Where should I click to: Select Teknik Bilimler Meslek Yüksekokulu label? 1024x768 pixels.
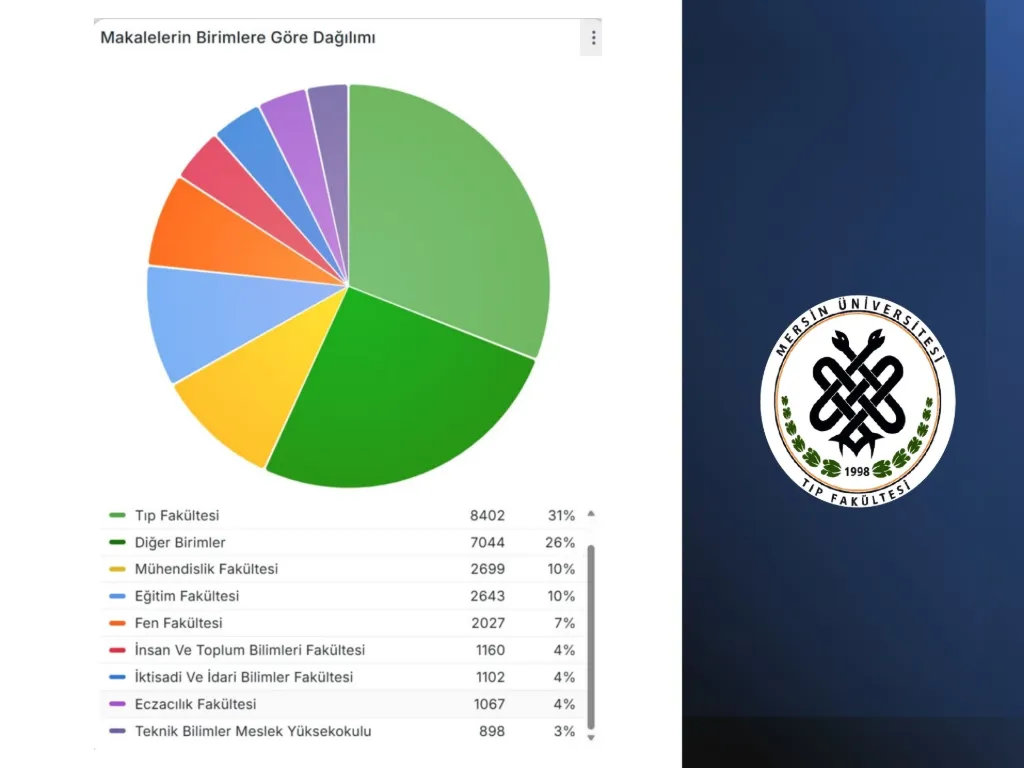[x=253, y=731]
